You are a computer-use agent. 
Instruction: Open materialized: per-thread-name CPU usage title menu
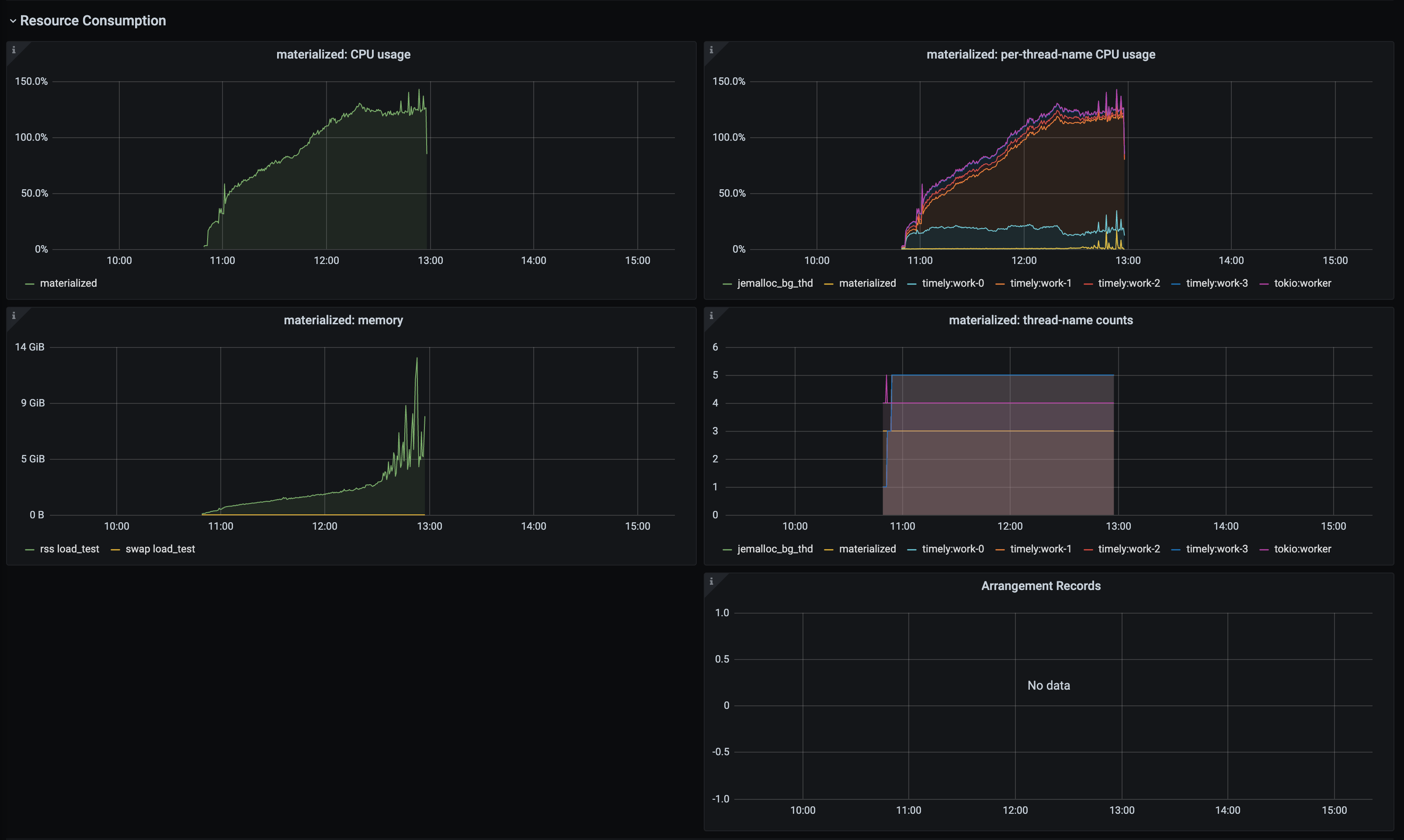click(x=1041, y=54)
